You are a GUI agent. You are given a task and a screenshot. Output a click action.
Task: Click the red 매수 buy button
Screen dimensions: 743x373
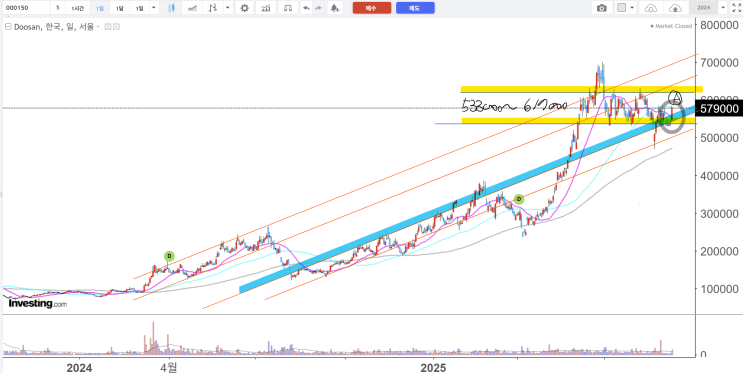pyautogui.click(x=372, y=8)
